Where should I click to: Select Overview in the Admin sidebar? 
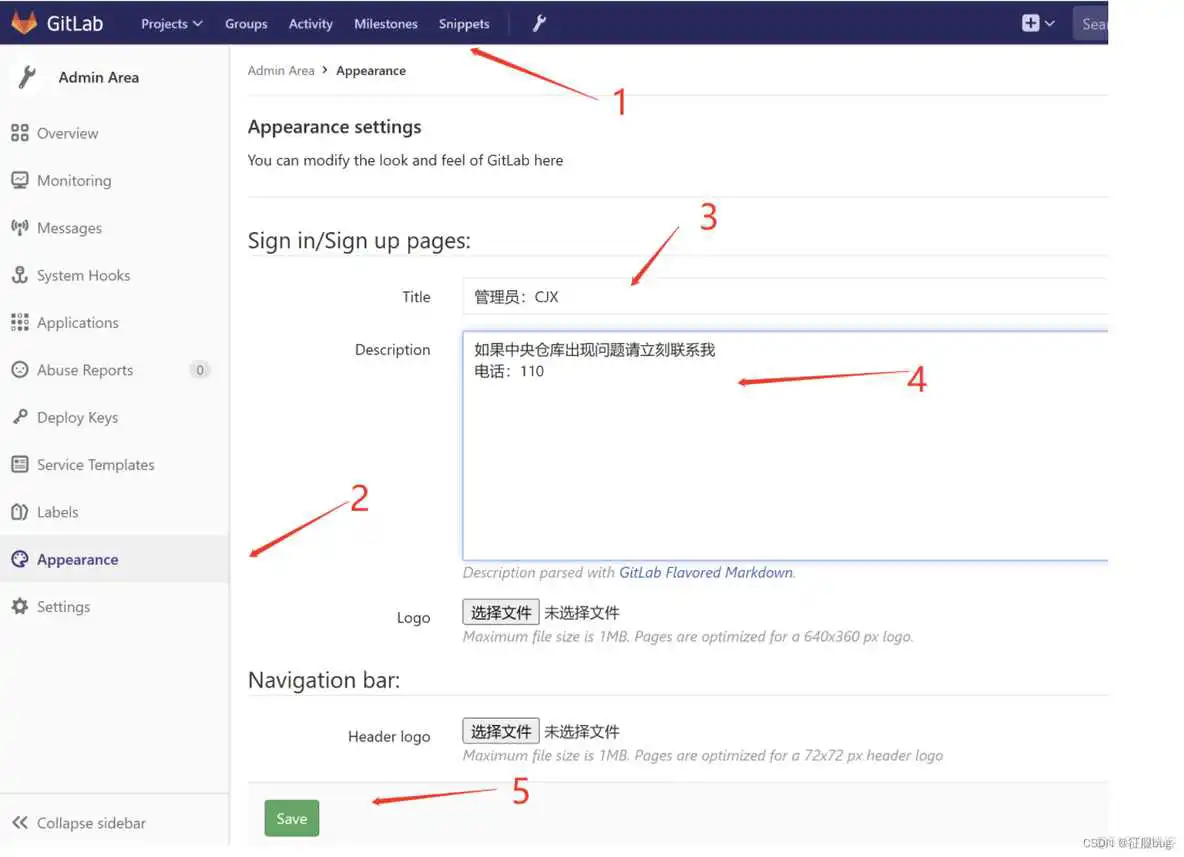pyautogui.click(x=66, y=132)
